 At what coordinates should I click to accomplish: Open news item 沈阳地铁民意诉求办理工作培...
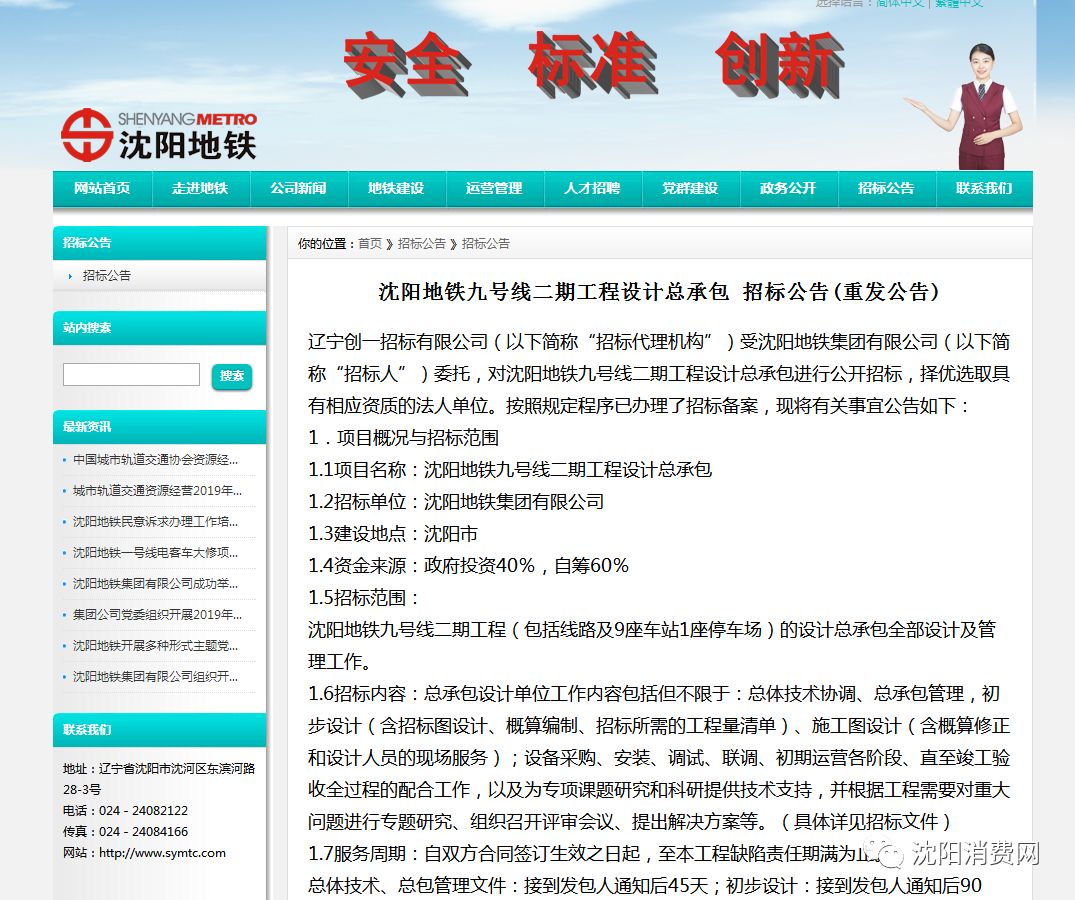tap(155, 522)
